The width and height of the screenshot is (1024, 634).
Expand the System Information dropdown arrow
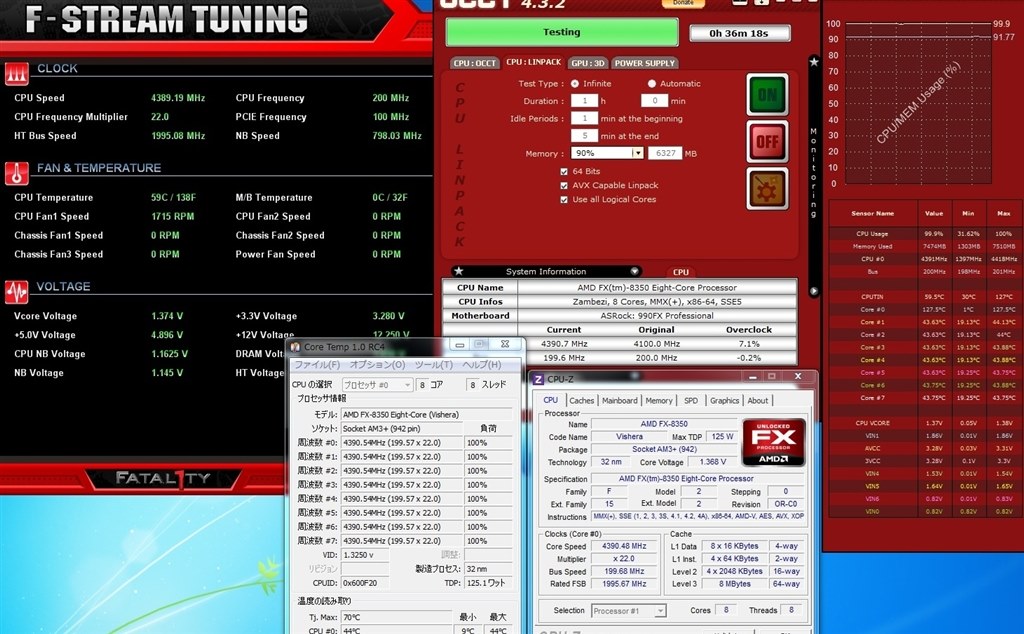(x=634, y=271)
